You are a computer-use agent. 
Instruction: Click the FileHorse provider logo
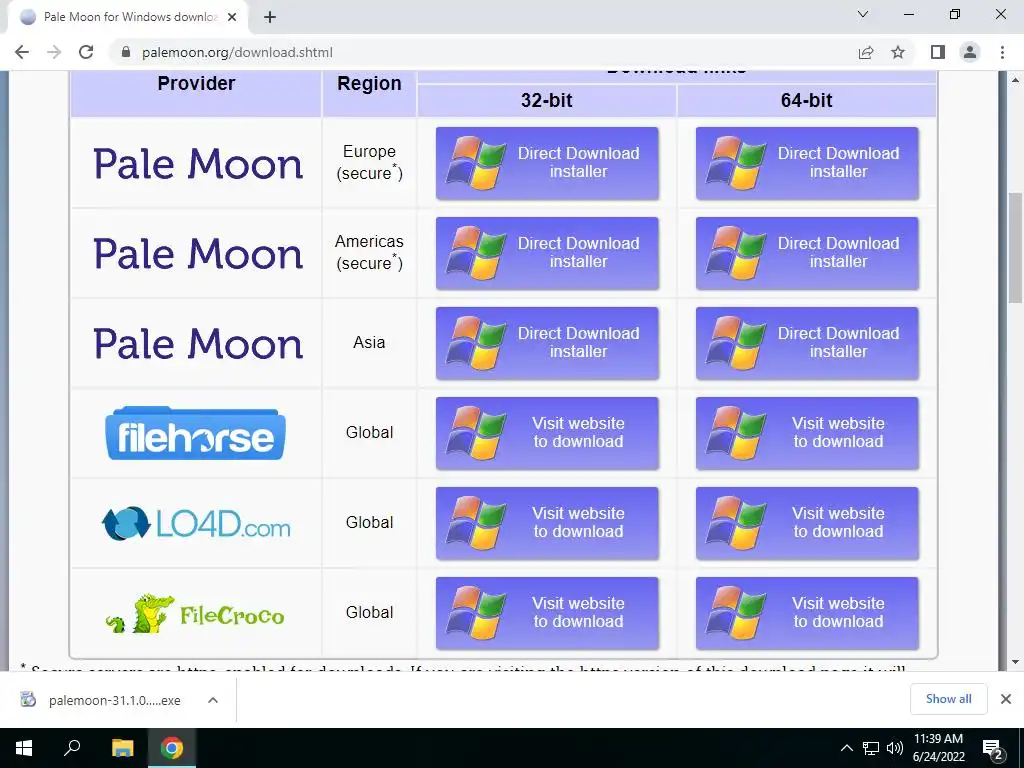(195, 434)
